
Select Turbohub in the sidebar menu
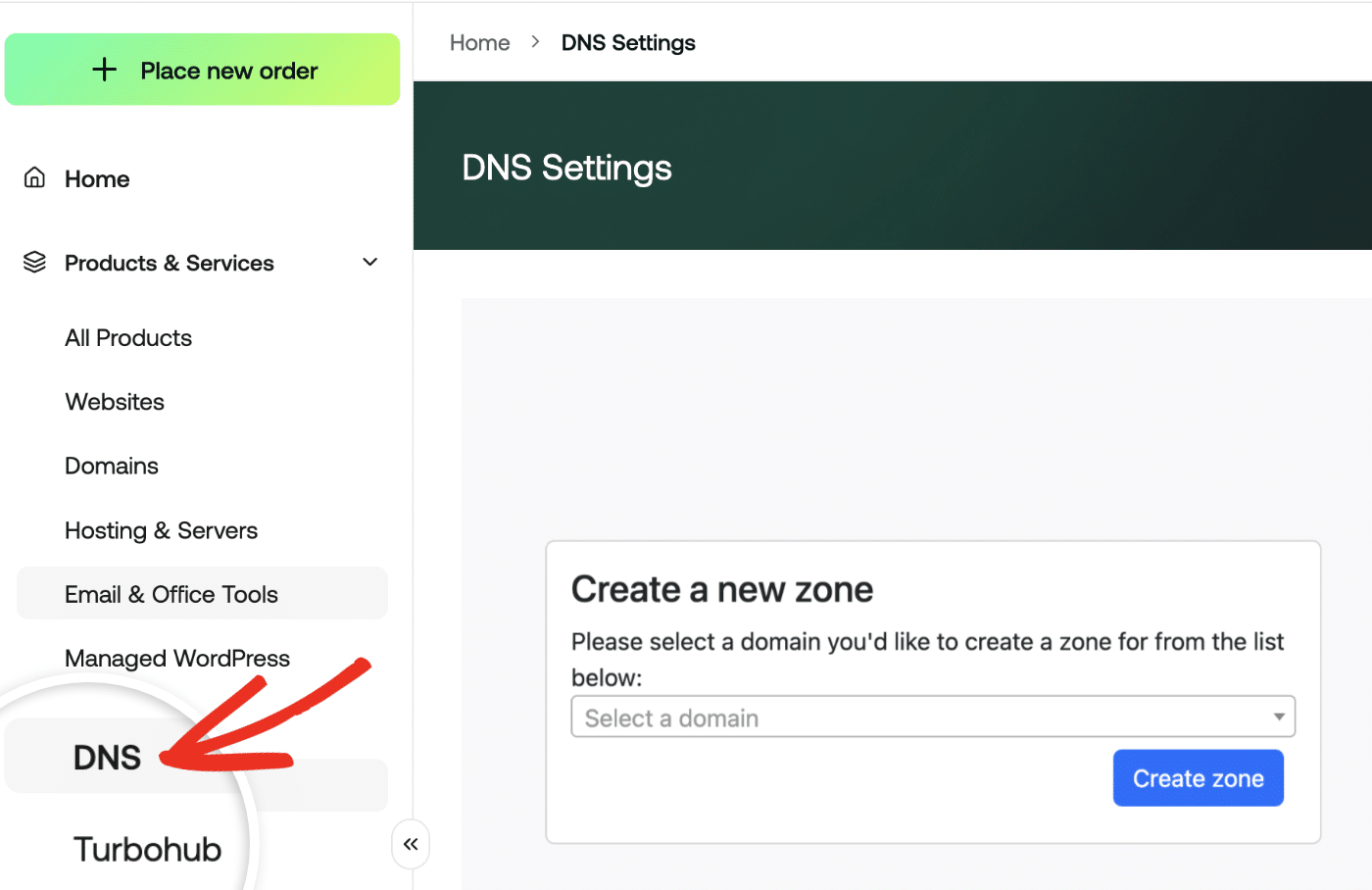point(147,848)
